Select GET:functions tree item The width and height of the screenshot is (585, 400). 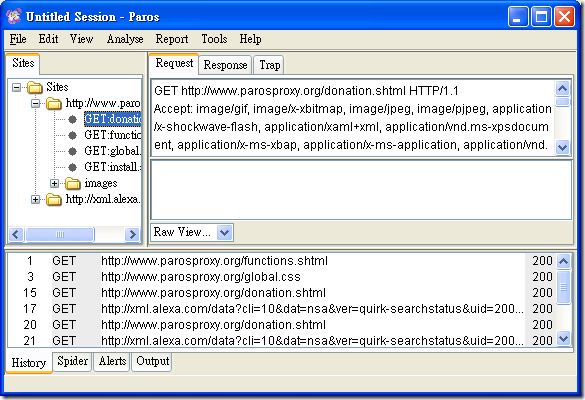[x=113, y=135]
